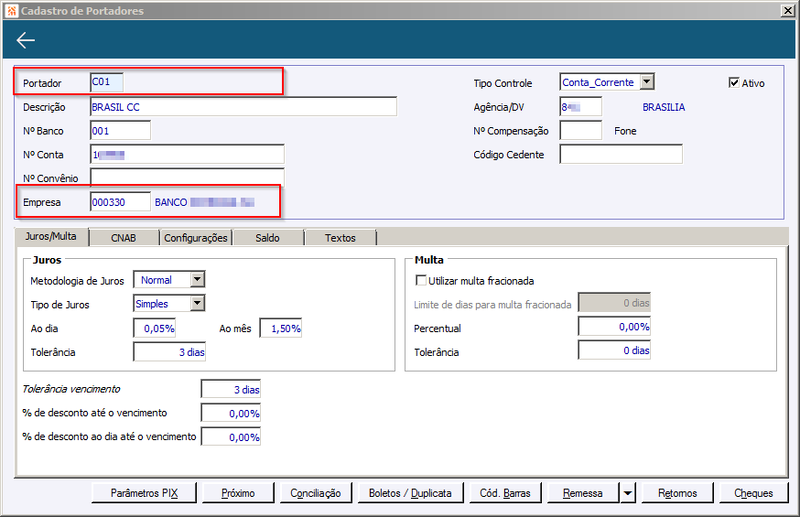Image resolution: width=800 pixels, height=517 pixels.
Task: Close the Cadastro de Portadores window
Action: tap(787, 10)
